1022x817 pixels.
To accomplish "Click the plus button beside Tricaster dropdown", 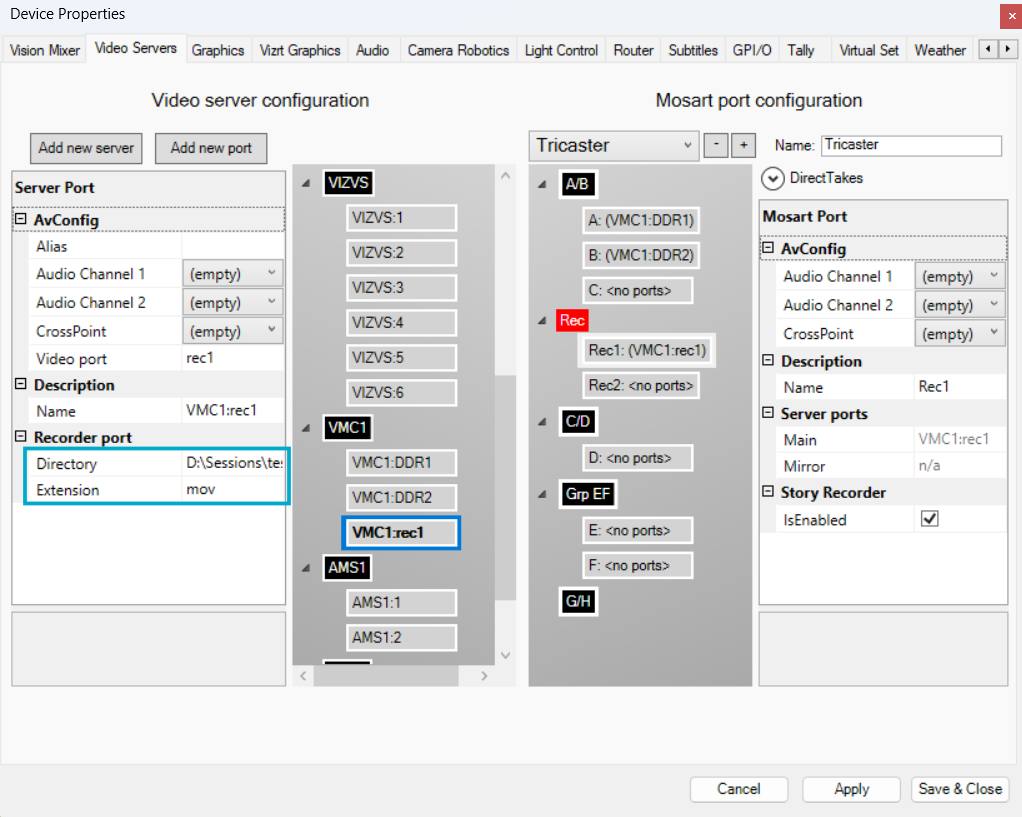I will pos(743,145).
